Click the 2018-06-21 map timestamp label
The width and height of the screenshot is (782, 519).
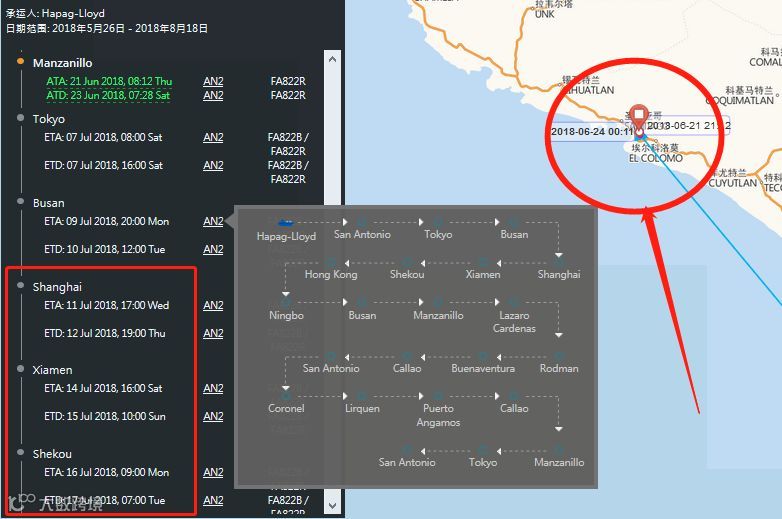[688, 126]
